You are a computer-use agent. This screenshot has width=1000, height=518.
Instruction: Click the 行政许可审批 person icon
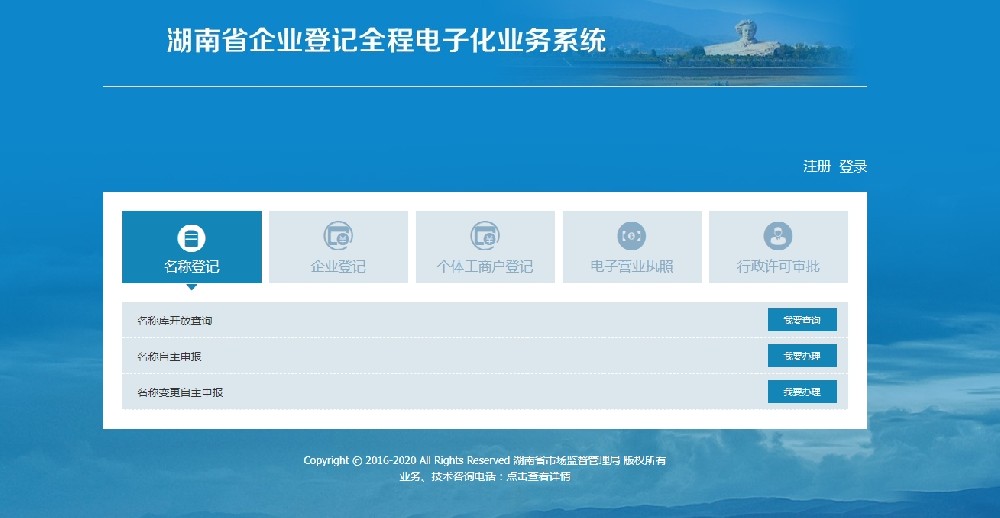tap(778, 236)
